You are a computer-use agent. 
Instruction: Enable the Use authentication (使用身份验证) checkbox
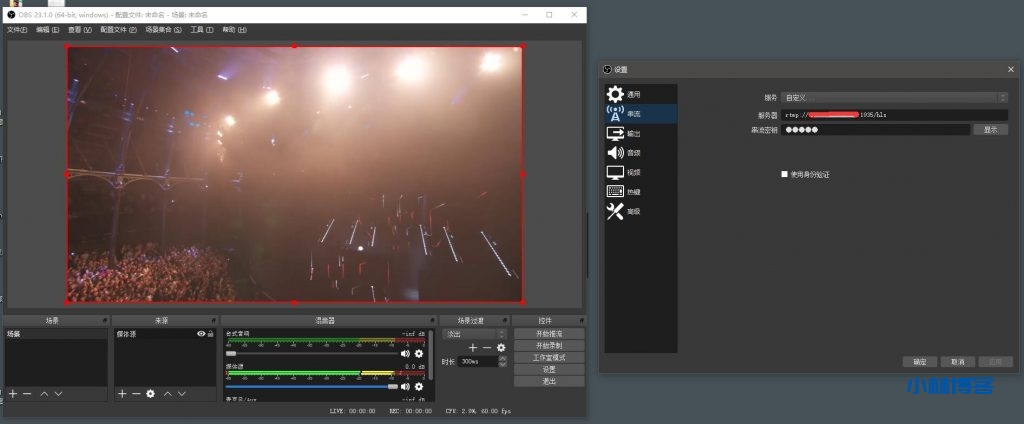(785, 174)
